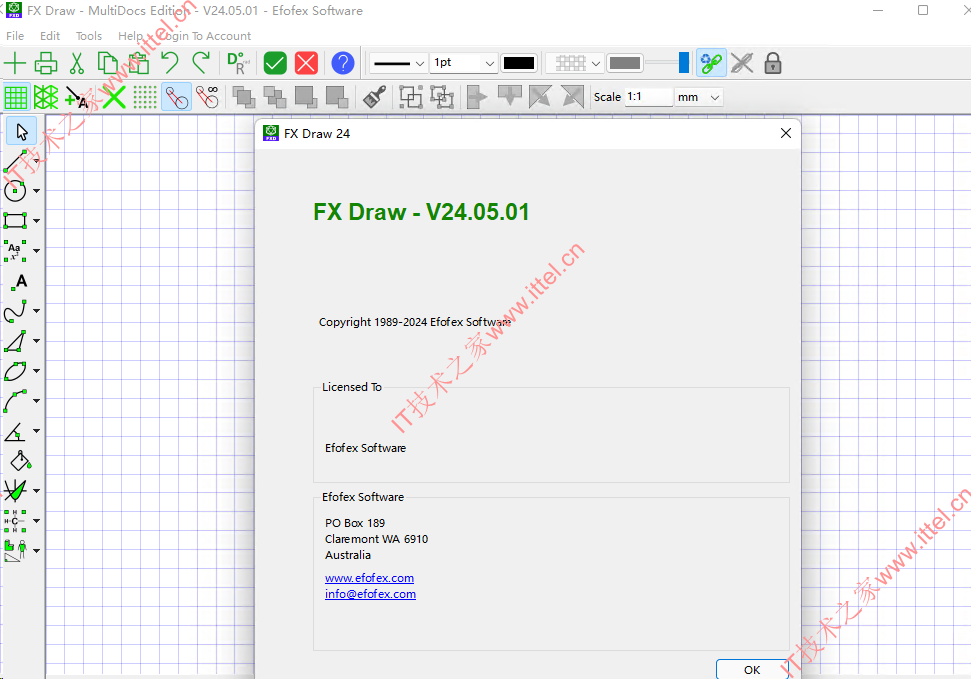
Task: Click the green checkmark accept icon
Action: point(275,63)
